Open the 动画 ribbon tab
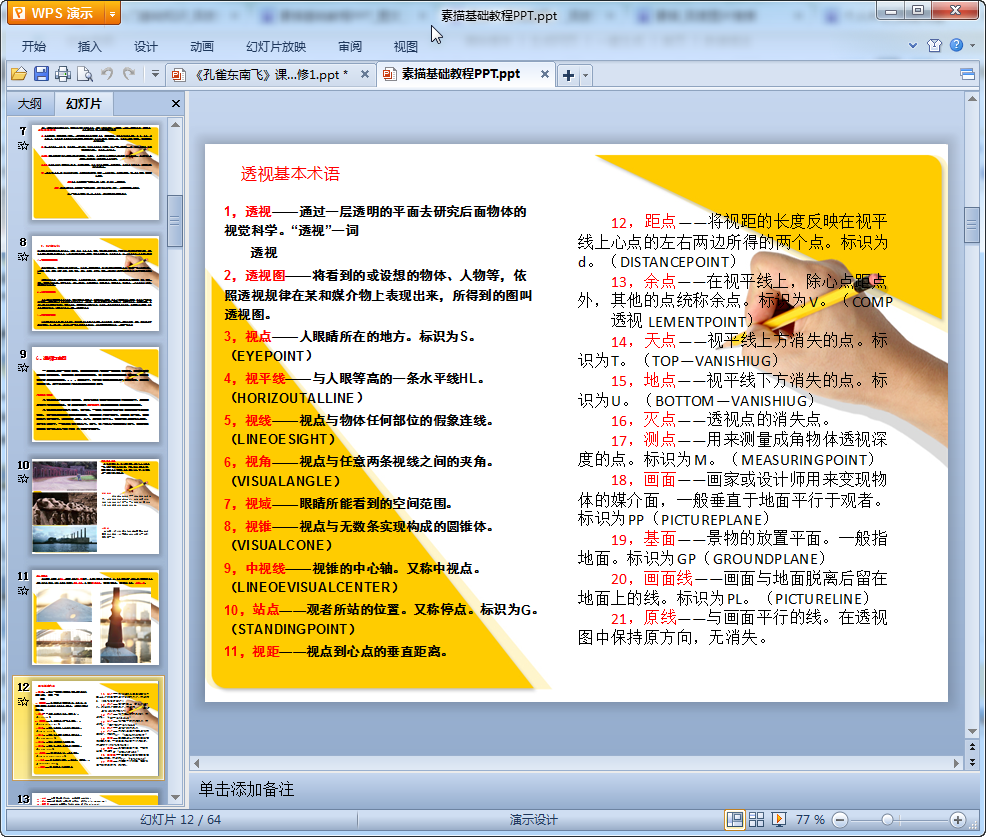 202,47
